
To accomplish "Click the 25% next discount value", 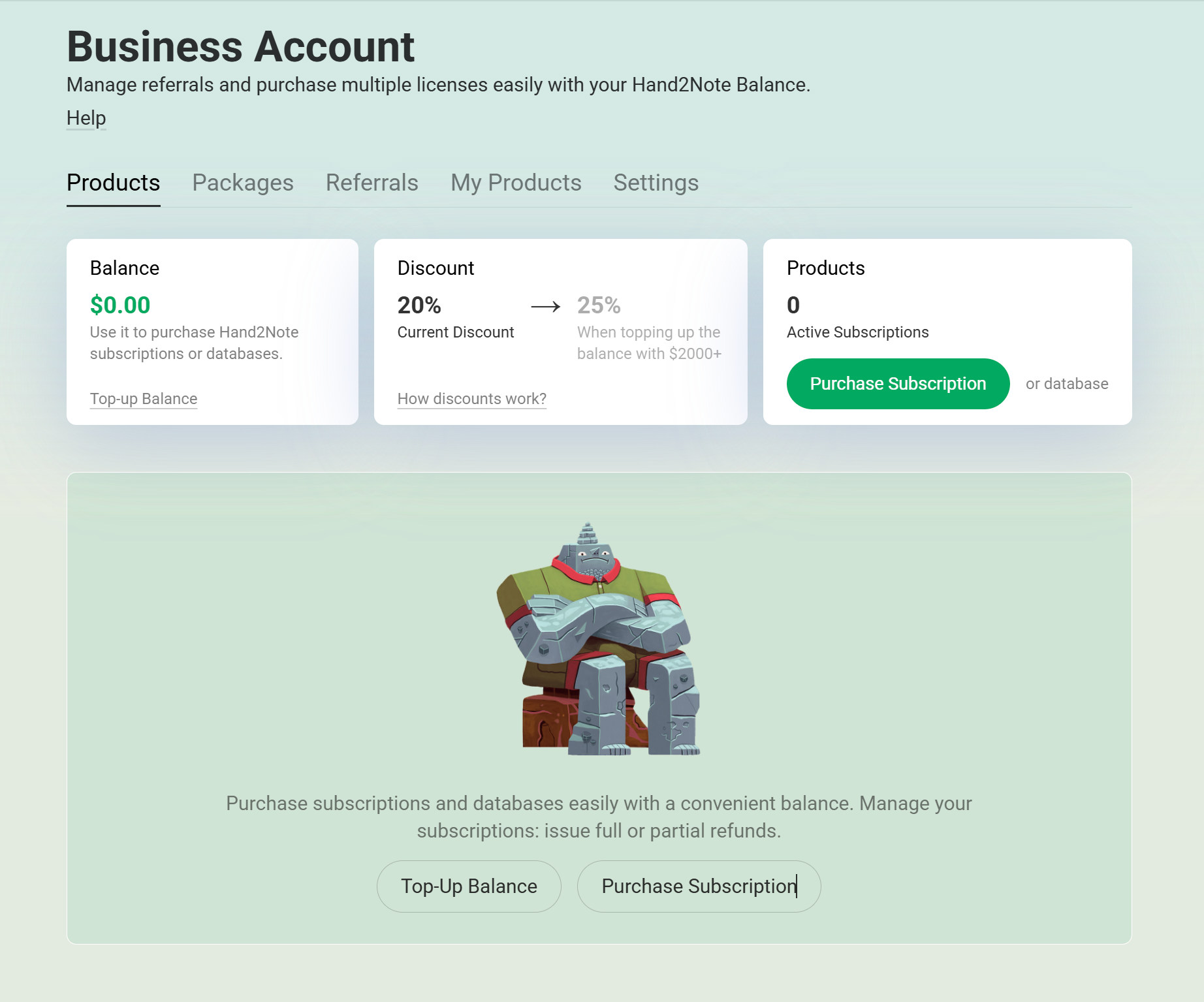I will [599, 305].
